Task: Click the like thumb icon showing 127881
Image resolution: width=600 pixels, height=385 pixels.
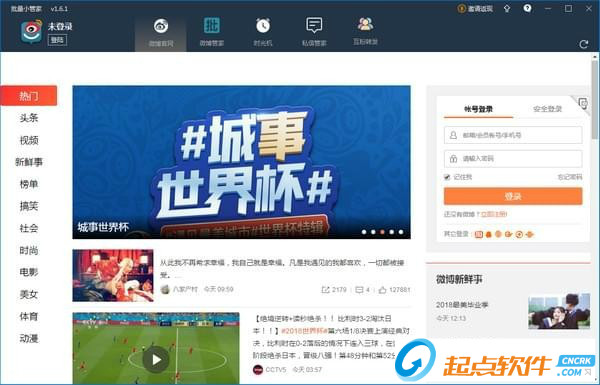Action: tap(382, 290)
